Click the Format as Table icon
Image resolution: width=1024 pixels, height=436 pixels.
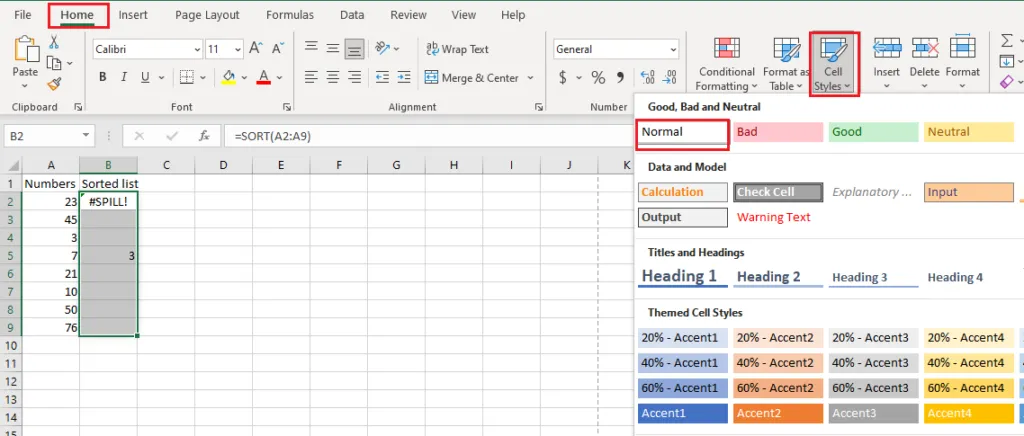coord(786,50)
